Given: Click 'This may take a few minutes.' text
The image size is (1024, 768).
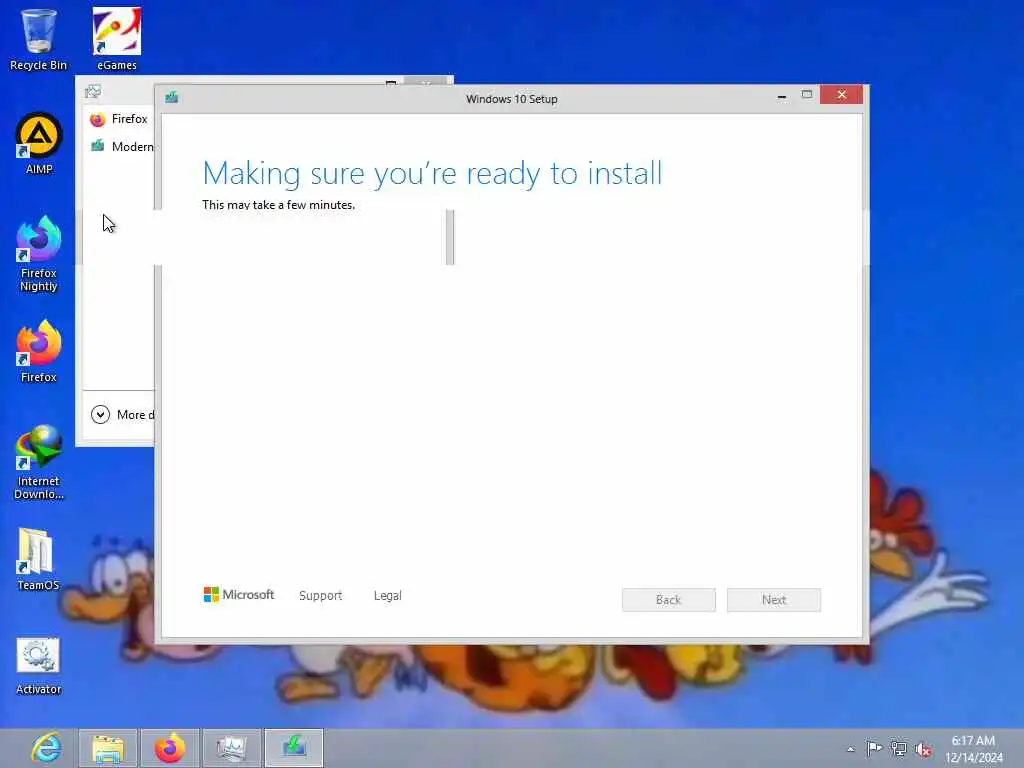Looking at the screenshot, I should coord(278,204).
